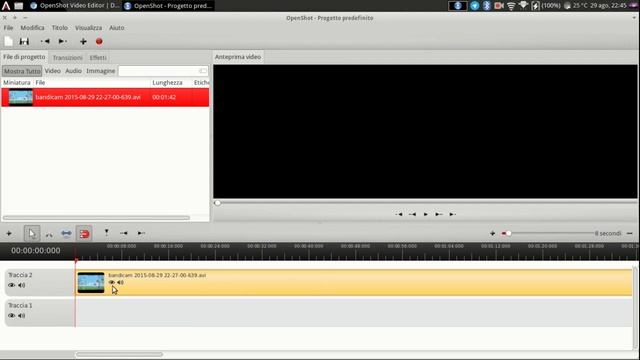Filter project files by Audio
The width and height of the screenshot is (640, 360).
pyautogui.click(x=73, y=71)
